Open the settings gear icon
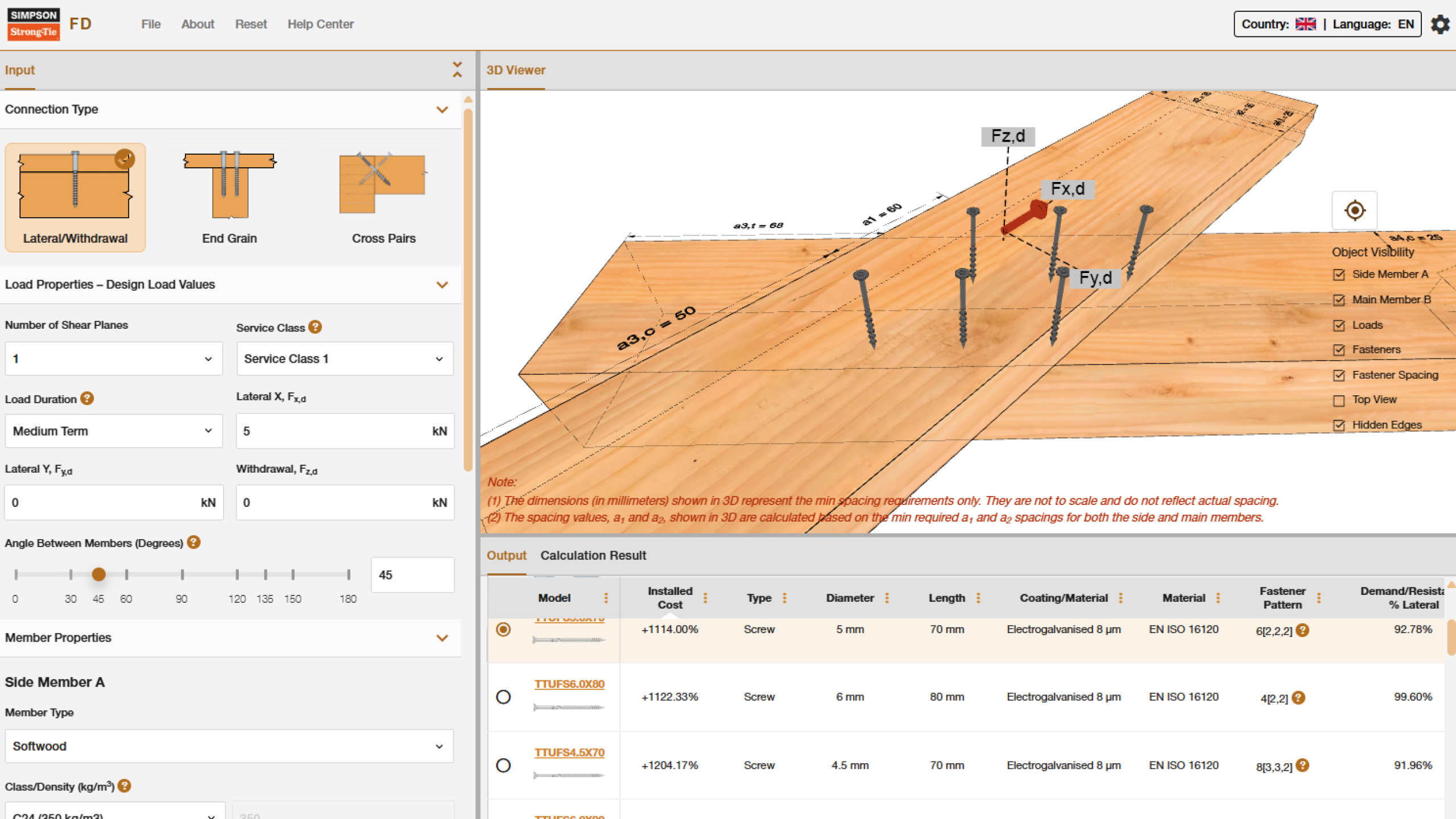The height and width of the screenshot is (819, 1456). tap(1441, 24)
